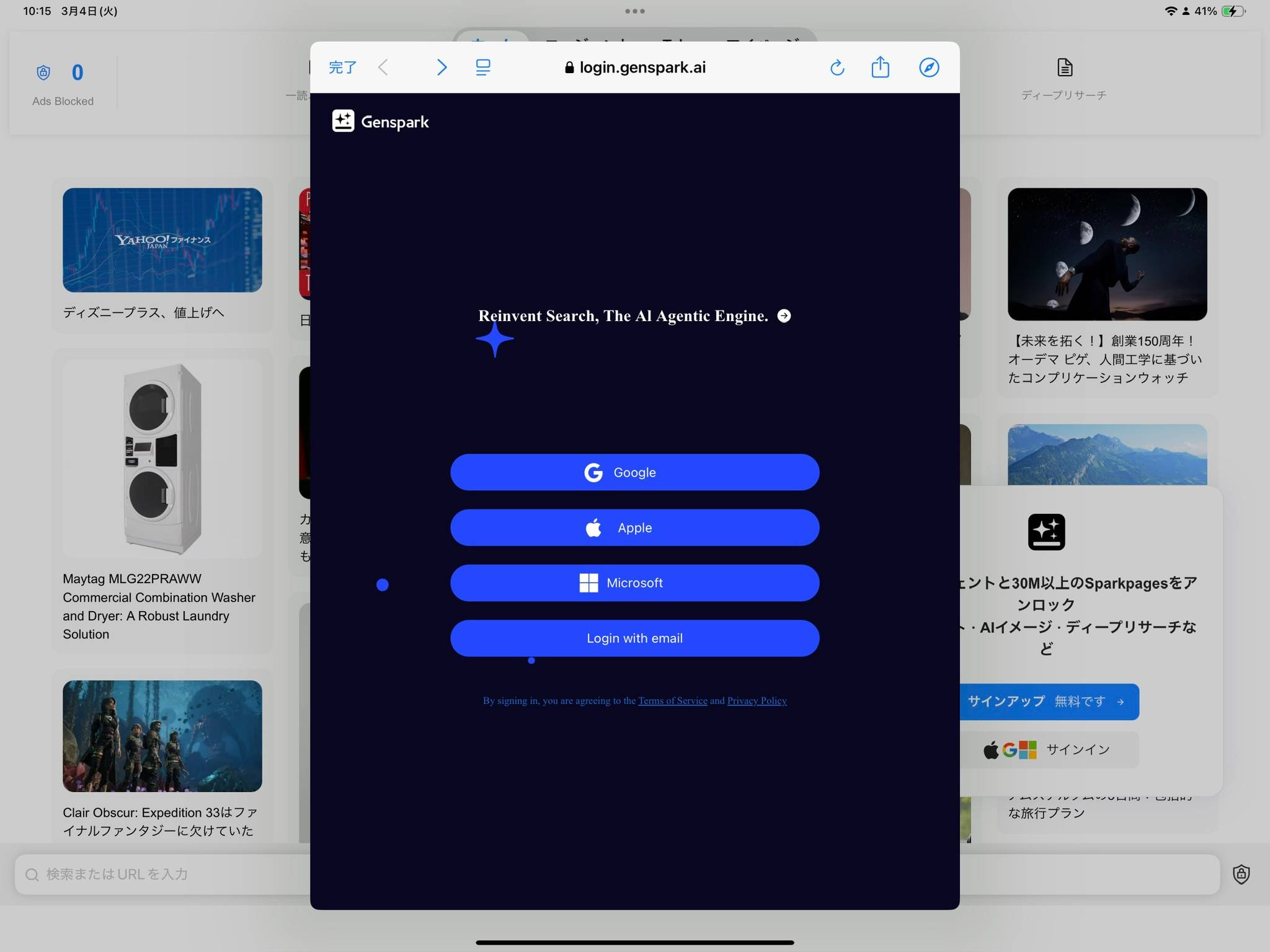
Task: Tap the three-dot multitasking control
Action: click(634, 11)
